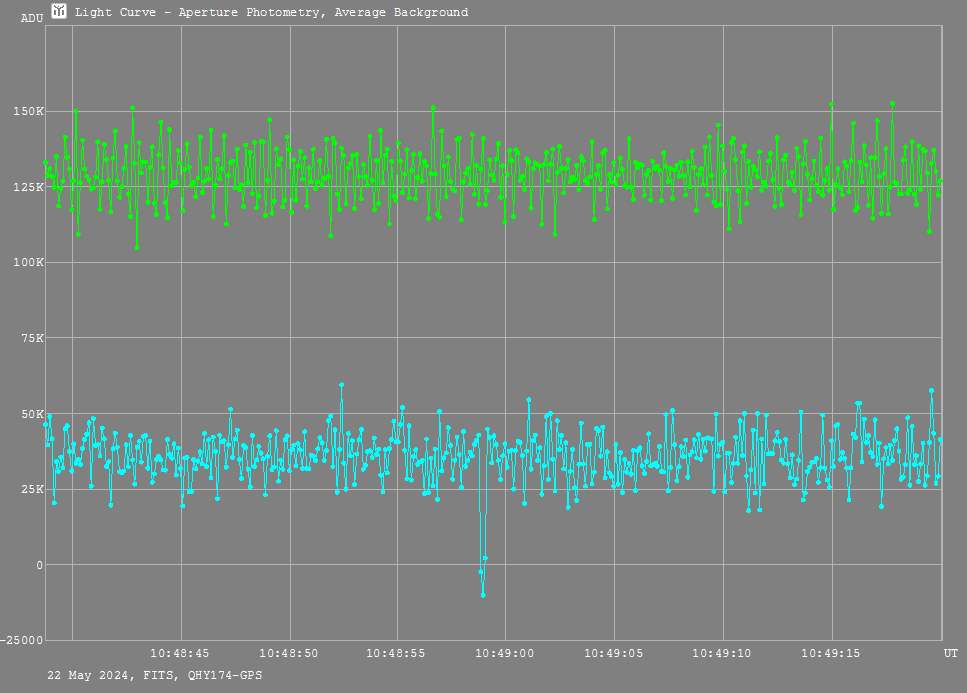Click the UT time zone label
967x693 pixels.
(951, 654)
